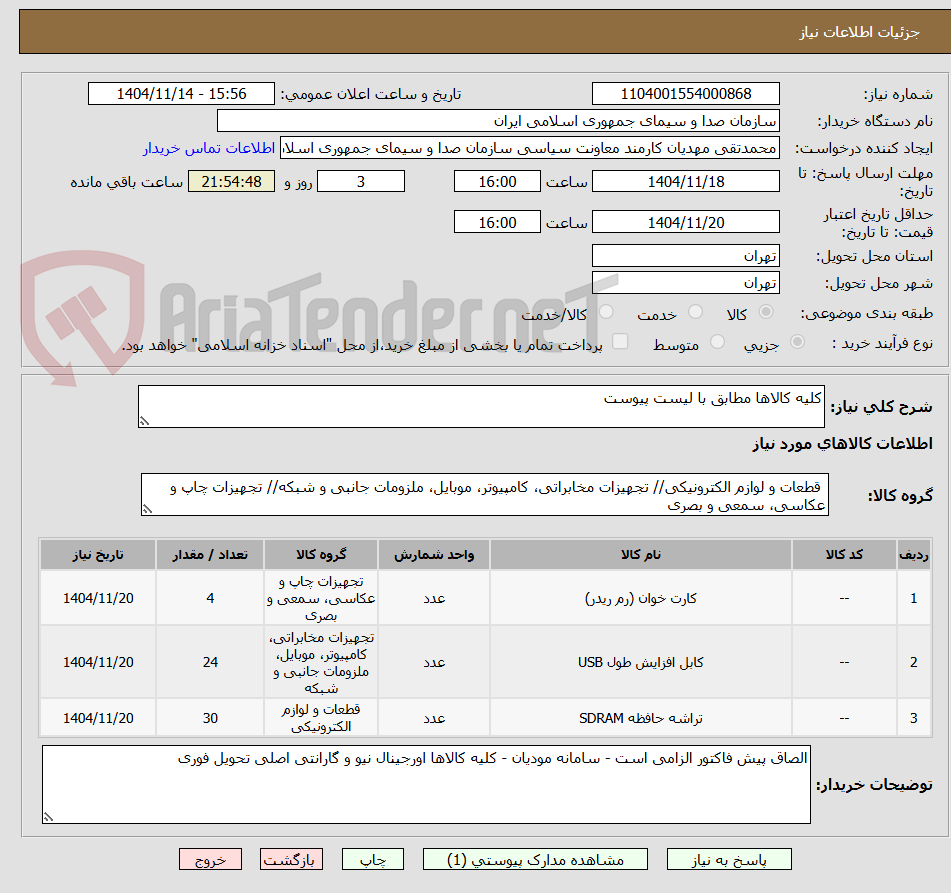Image resolution: width=951 pixels, height=893 pixels.
Task: Click the استان محل تحویل field تهران
Action: [685, 255]
